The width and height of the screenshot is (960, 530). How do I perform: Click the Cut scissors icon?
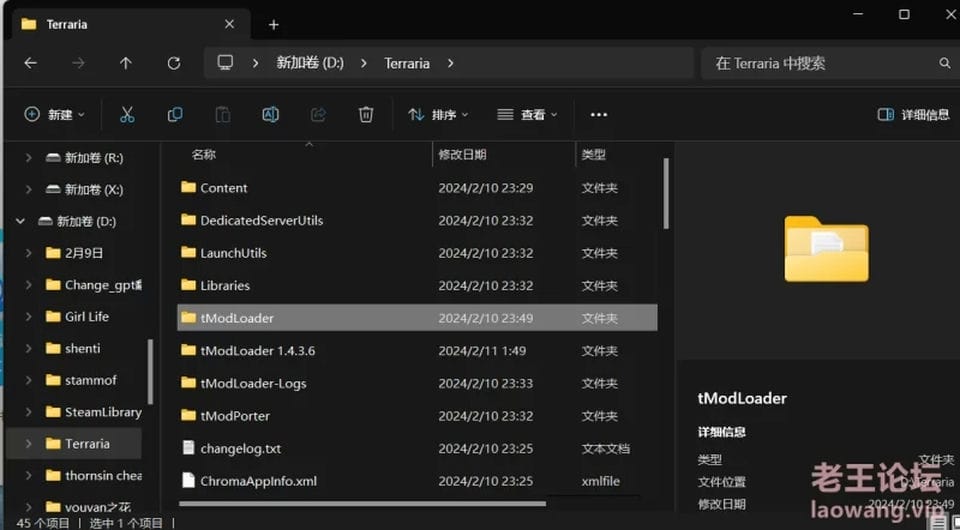[127, 114]
